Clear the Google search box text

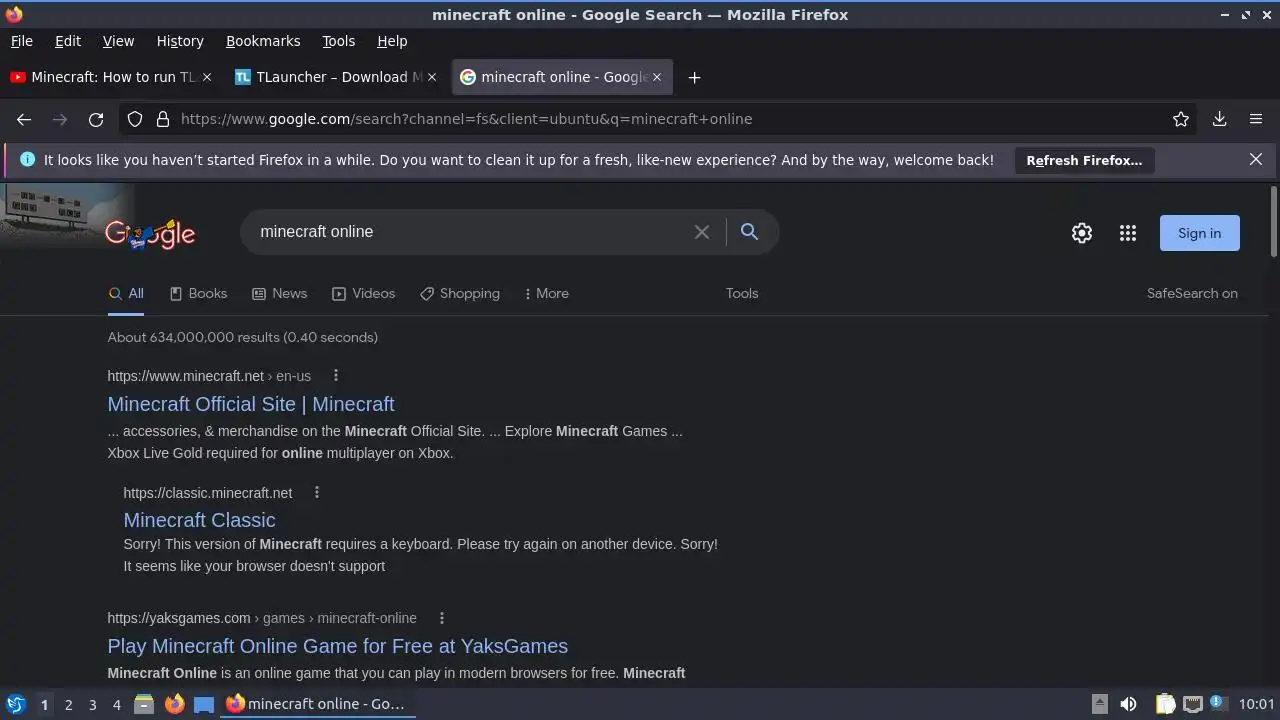tap(702, 232)
